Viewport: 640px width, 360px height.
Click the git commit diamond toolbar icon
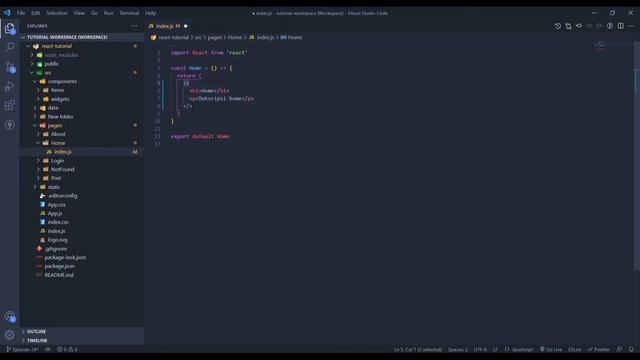(579, 26)
